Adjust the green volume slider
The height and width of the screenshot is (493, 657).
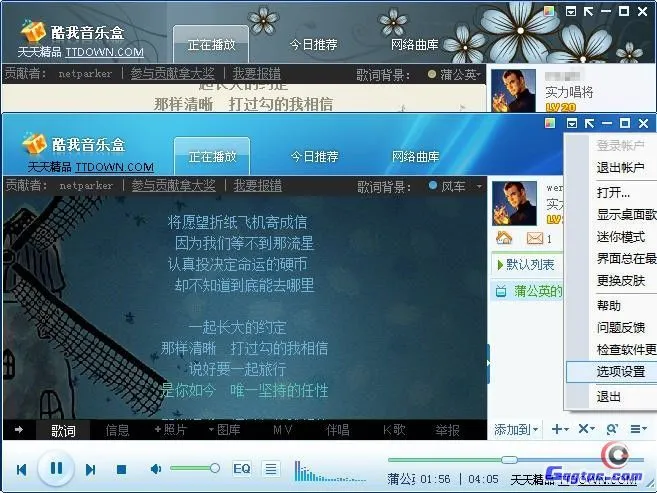[x=195, y=468]
